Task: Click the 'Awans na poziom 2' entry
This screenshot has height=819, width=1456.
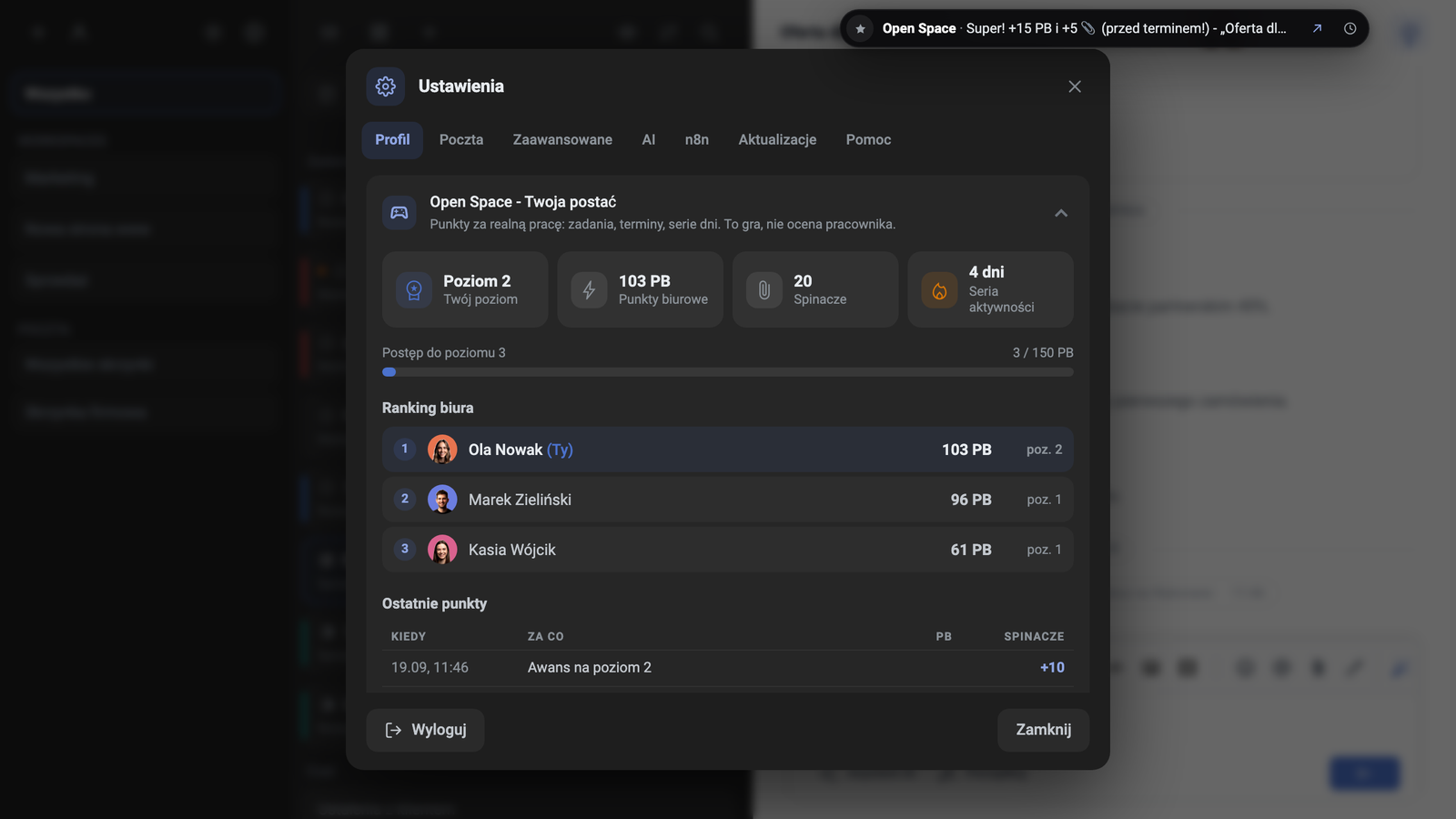Action: click(590, 668)
